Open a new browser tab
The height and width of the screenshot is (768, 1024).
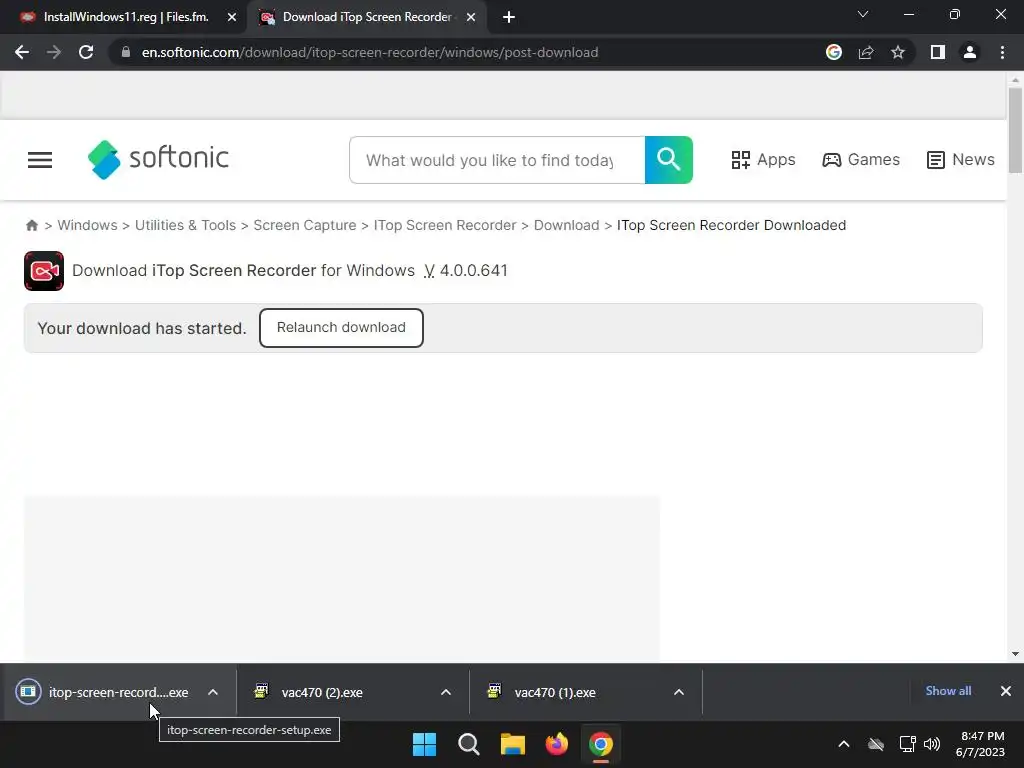[x=509, y=18]
